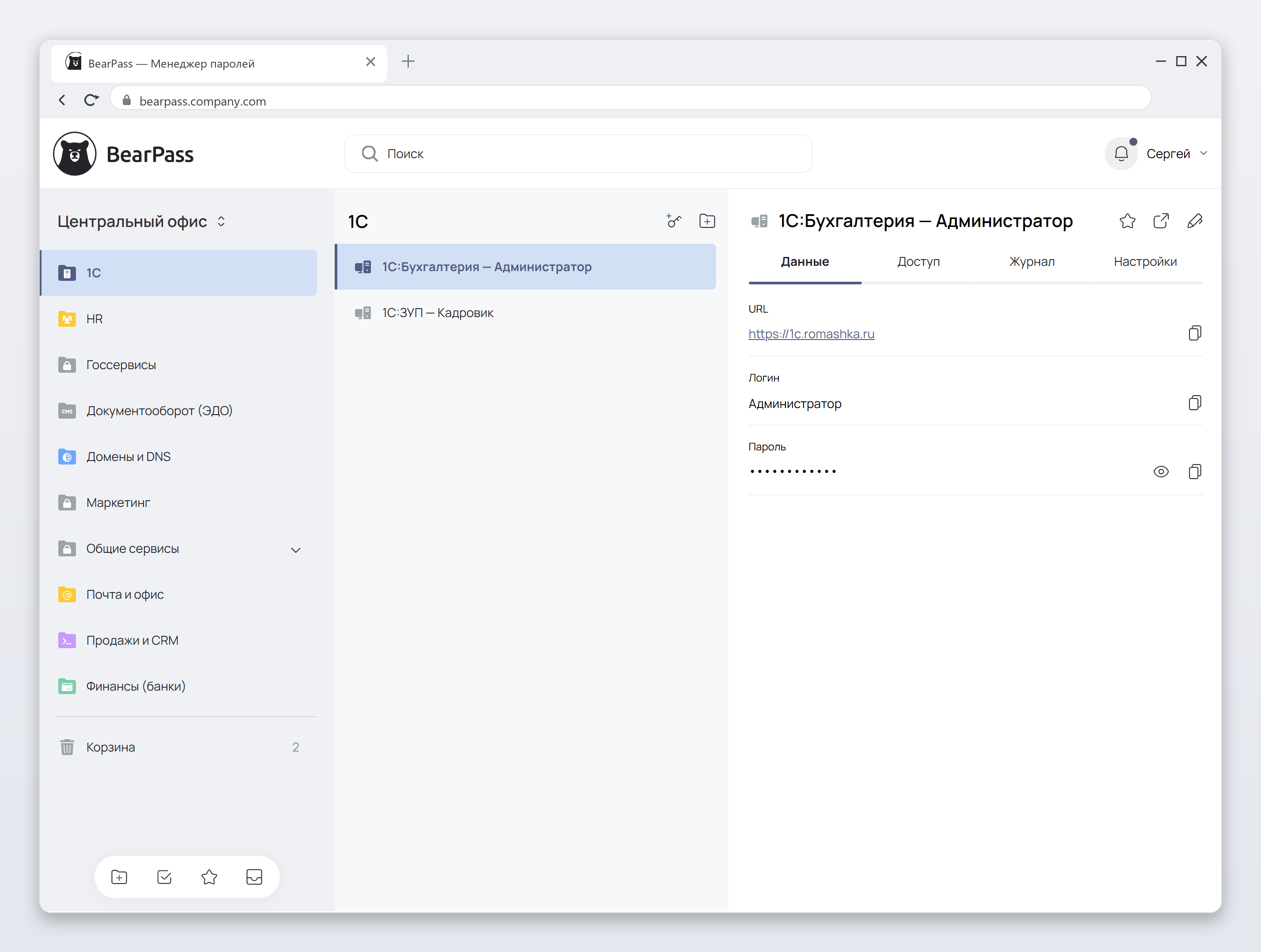
Task: Open the Корзина trash
Action: [x=178, y=748]
